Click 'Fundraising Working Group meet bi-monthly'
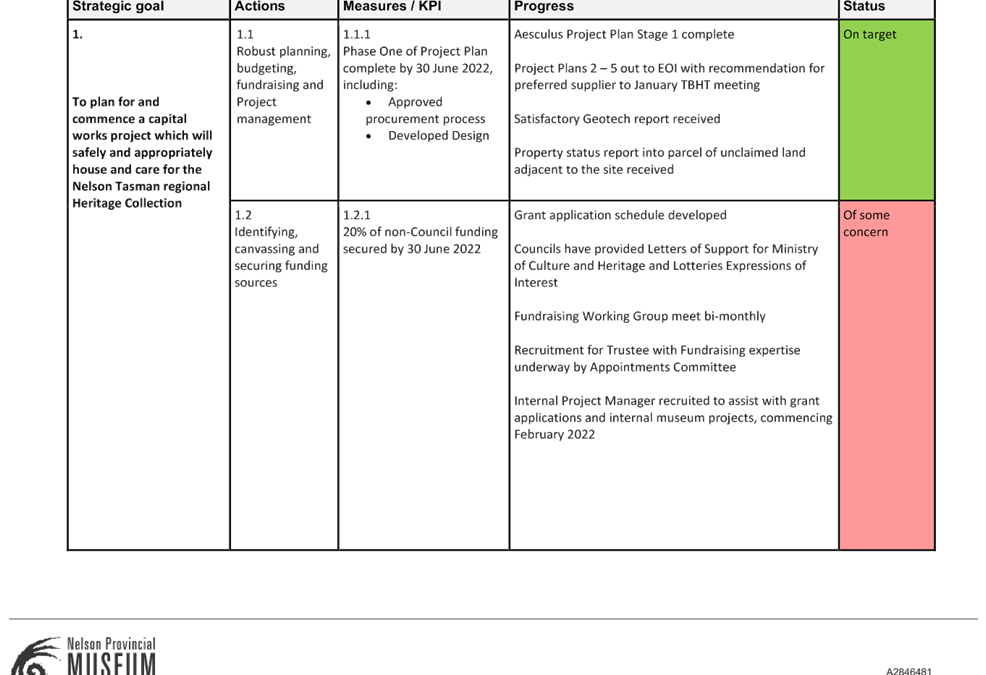This screenshot has height=675, width=986. tap(640, 316)
